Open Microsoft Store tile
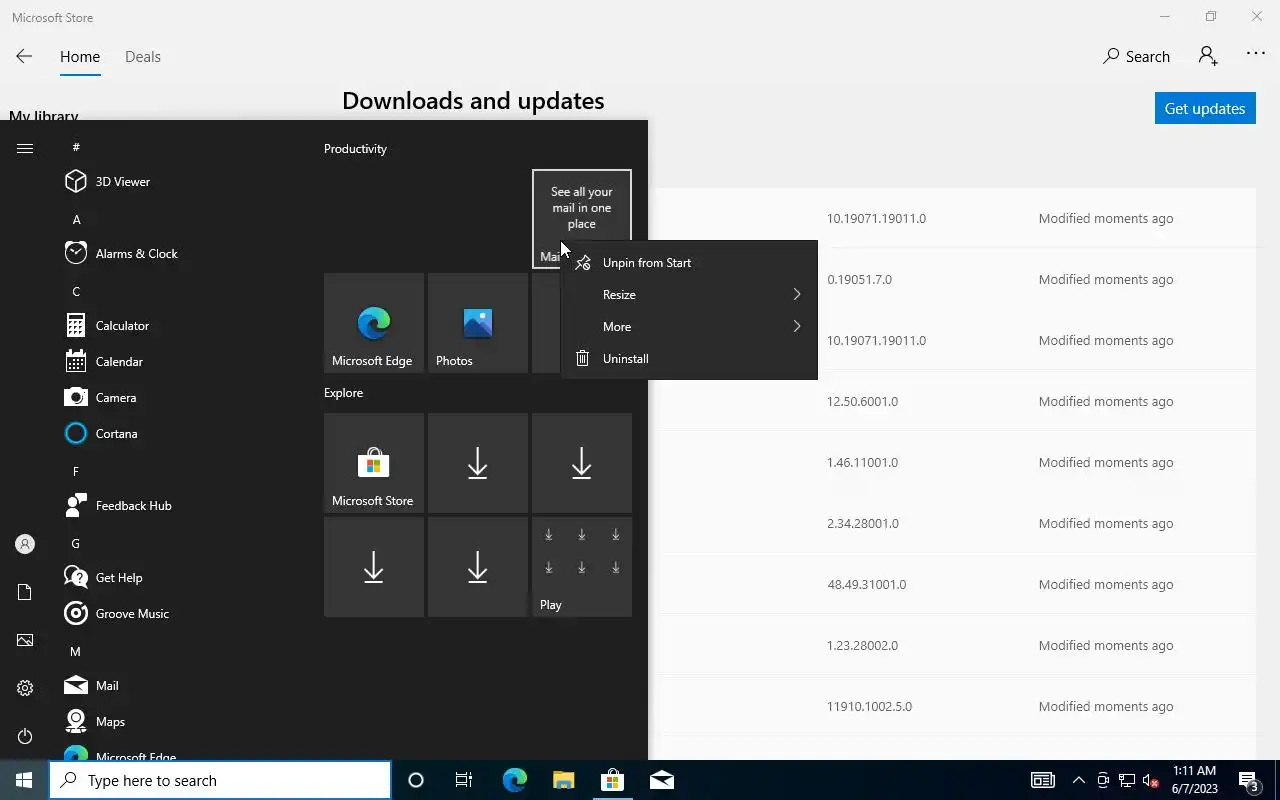The width and height of the screenshot is (1280, 800). click(374, 463)
